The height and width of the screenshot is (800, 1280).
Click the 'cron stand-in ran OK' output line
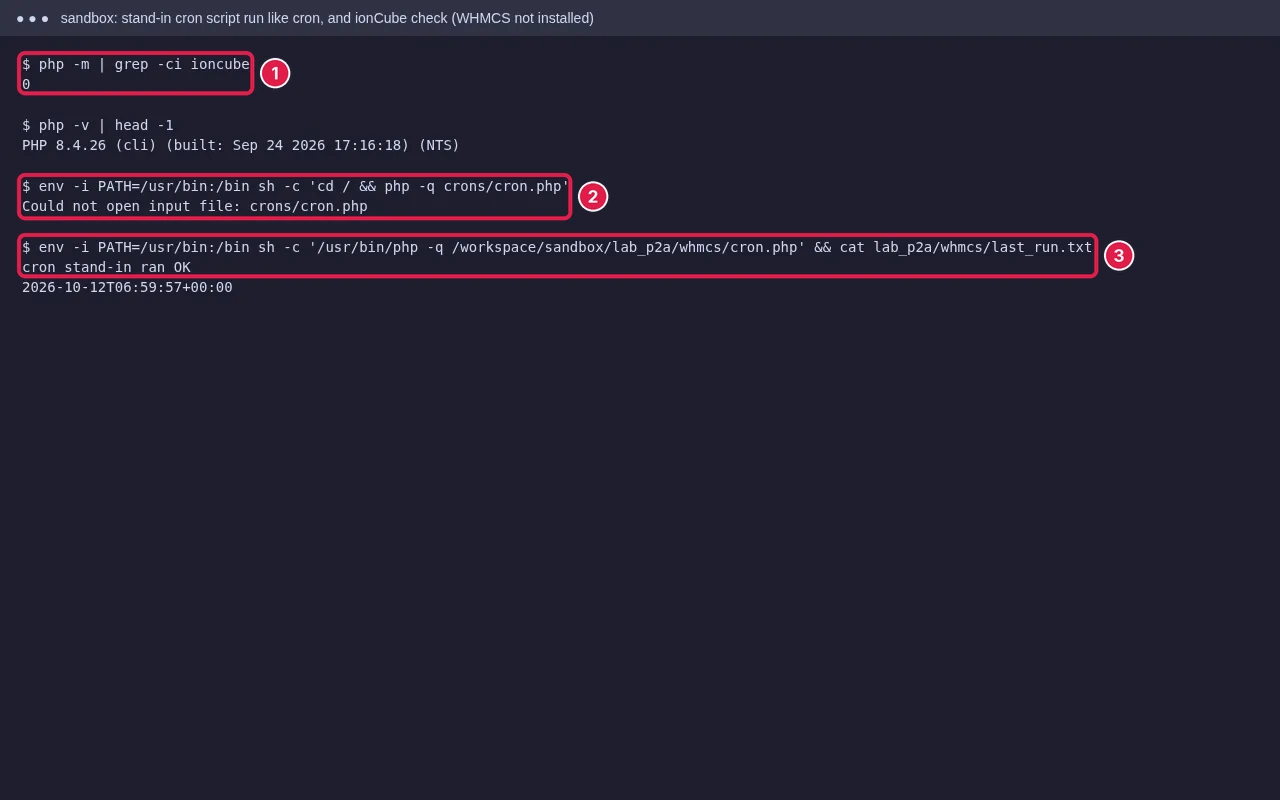(106, 267)
